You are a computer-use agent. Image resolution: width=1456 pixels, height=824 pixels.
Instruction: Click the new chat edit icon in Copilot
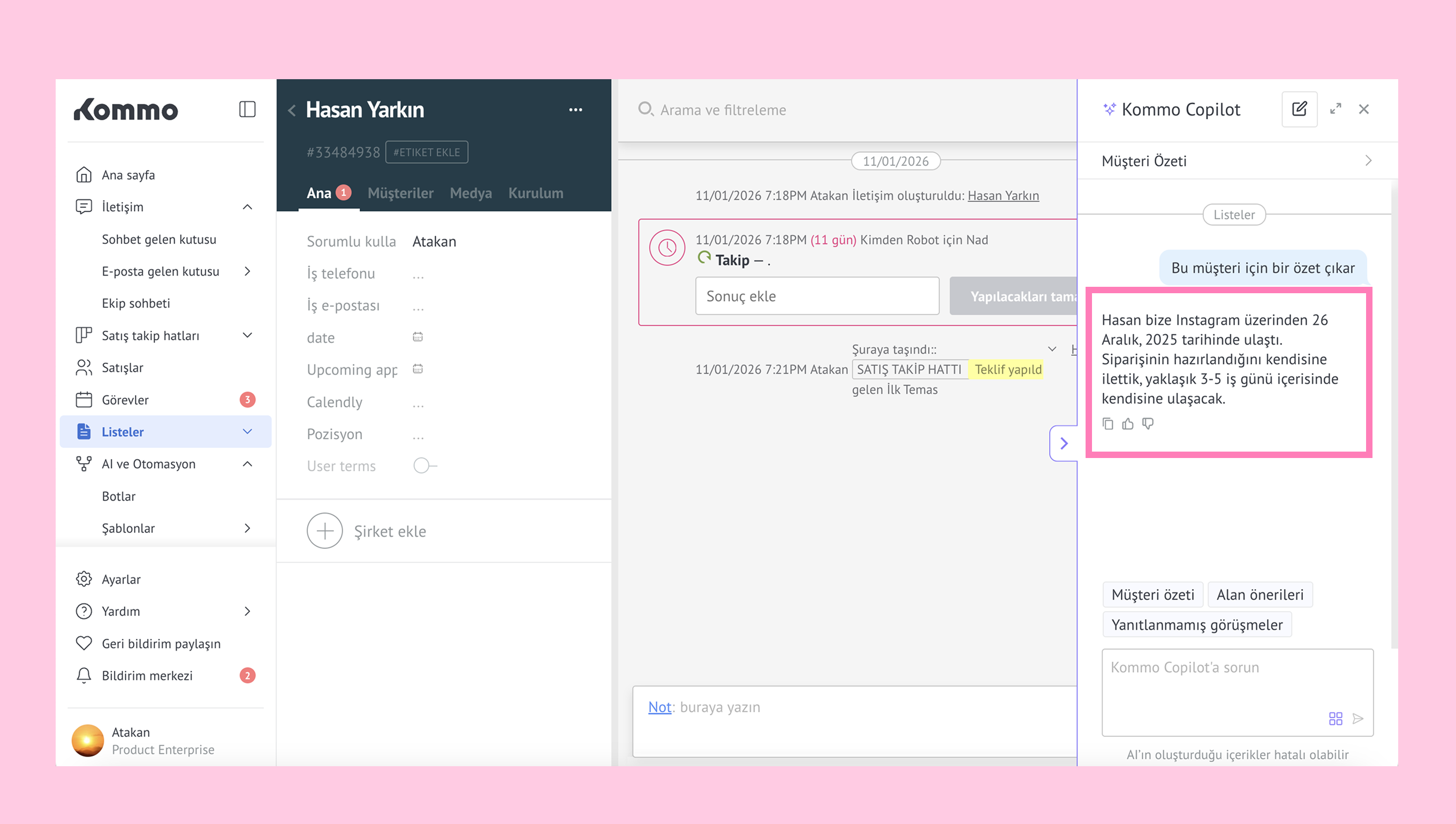point(1299,109)
